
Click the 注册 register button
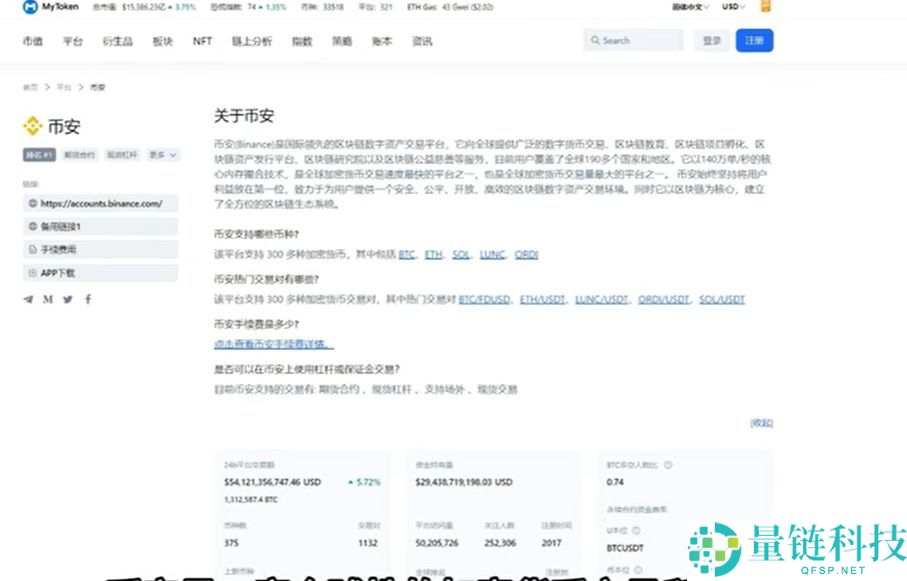pos(755,40)
